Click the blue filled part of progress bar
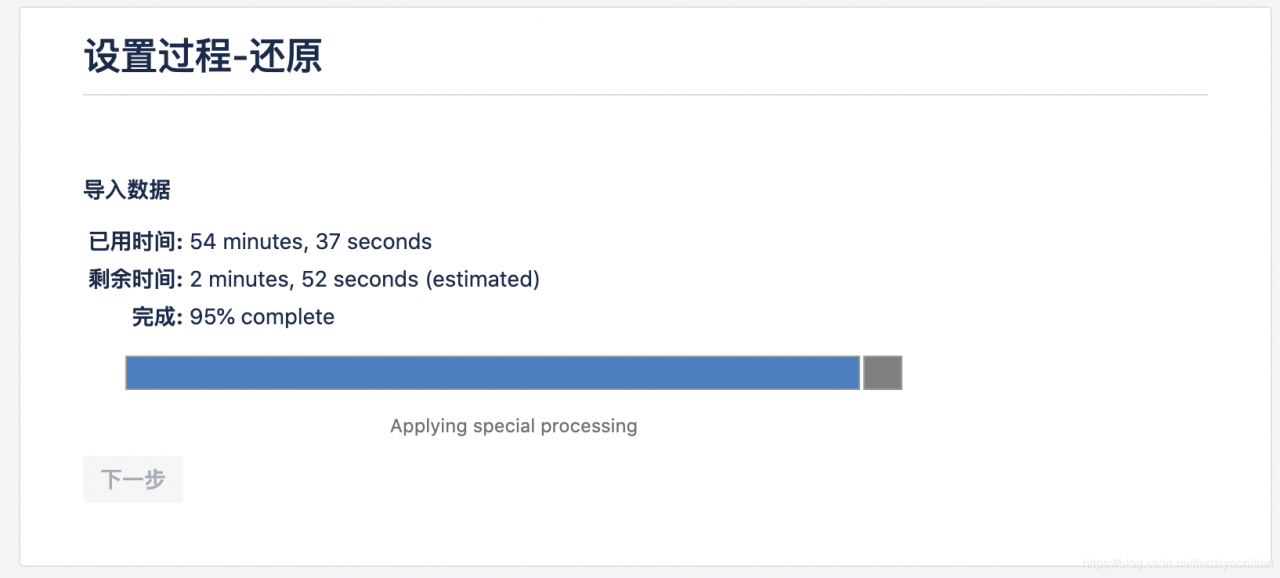Image resolution: width=1280 pixels, height=578 pixels. (x=493, y=373)
